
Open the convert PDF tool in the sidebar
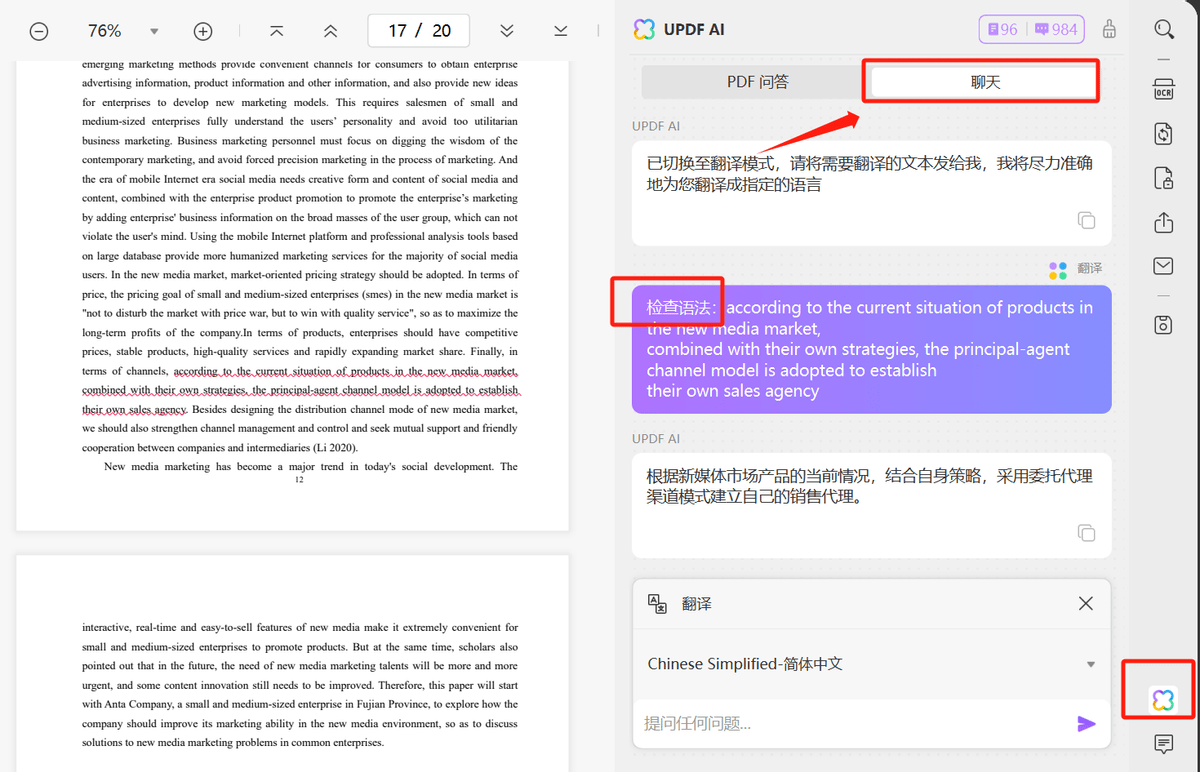point(1164,134)
